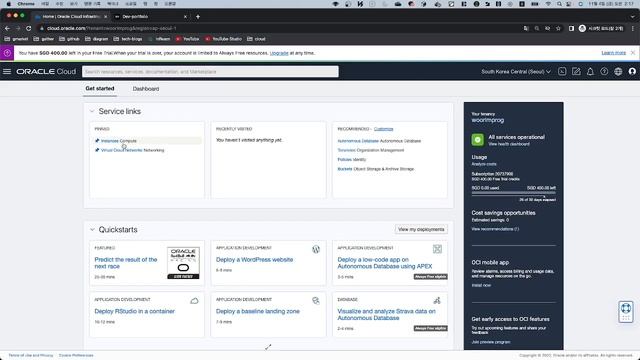Viewport: 640px width, 360px height.
Task: Click the green All services operational check icon
Action: point(478,140)
